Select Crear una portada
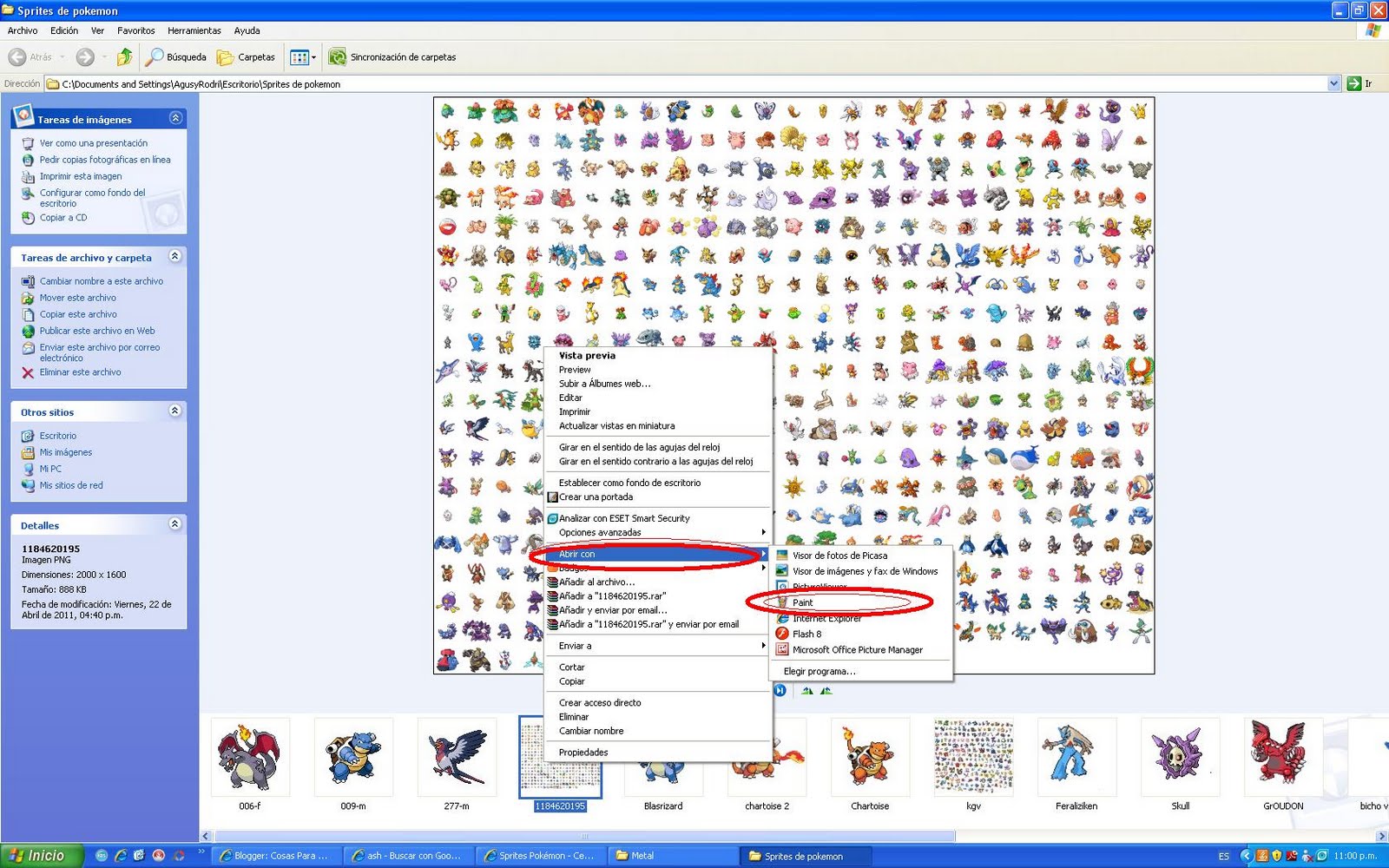This screenshot has width=1389, height=868. tap(596, 497)
